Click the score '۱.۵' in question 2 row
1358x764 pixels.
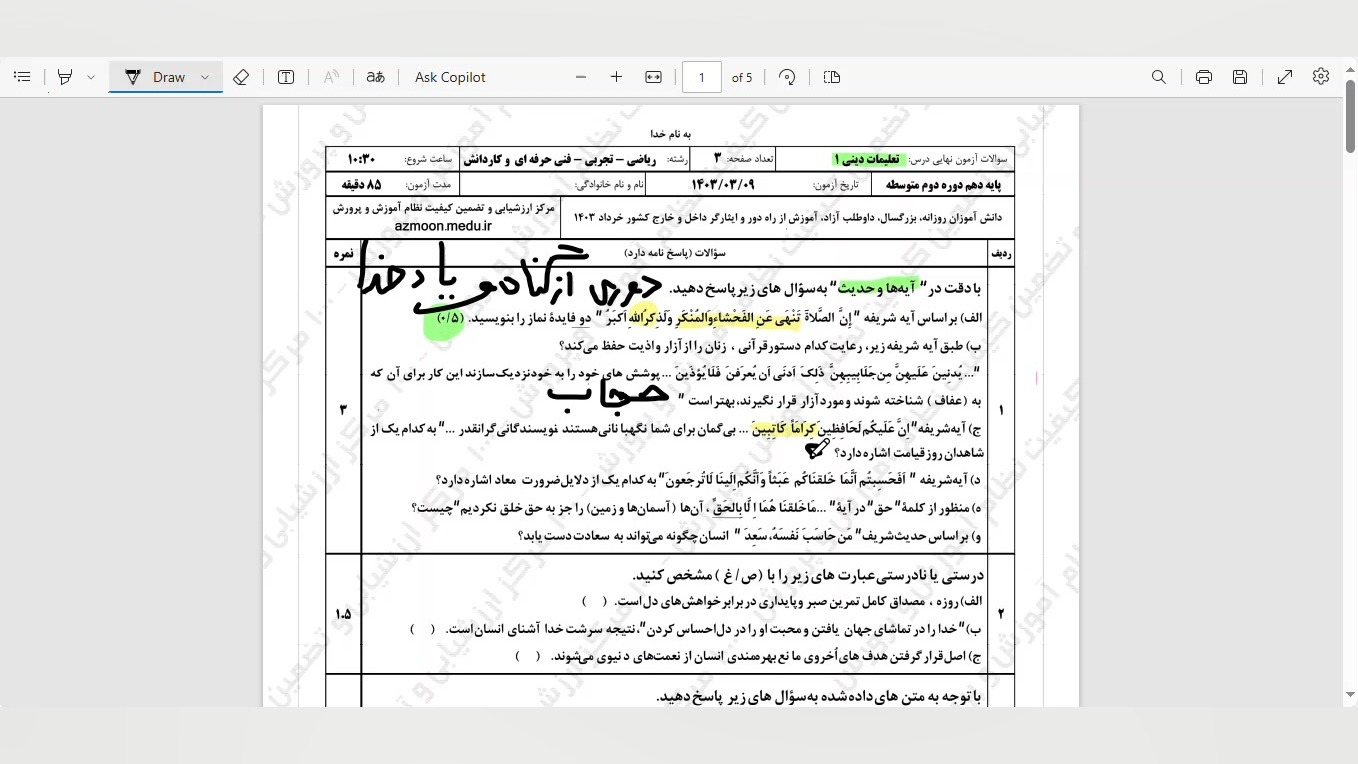343,614
